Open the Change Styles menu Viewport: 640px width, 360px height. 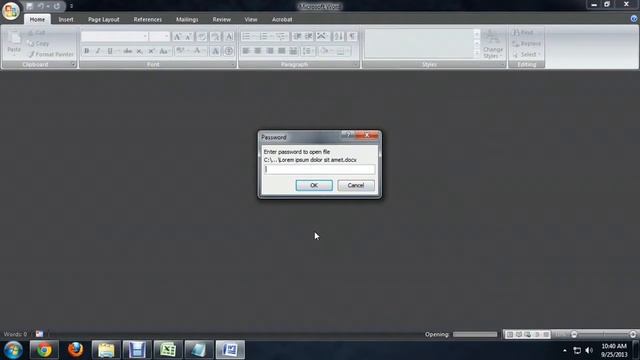pyautogui.click(x=493, y=44)
